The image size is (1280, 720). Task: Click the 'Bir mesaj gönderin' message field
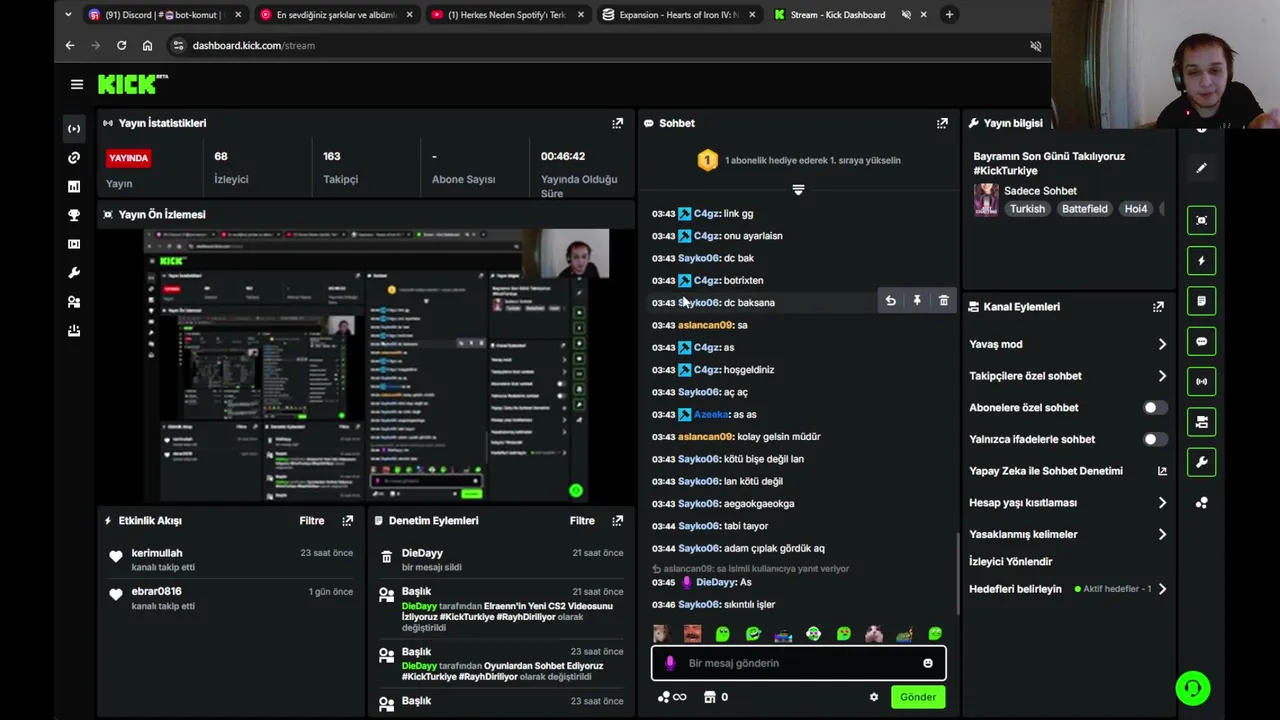798,663
